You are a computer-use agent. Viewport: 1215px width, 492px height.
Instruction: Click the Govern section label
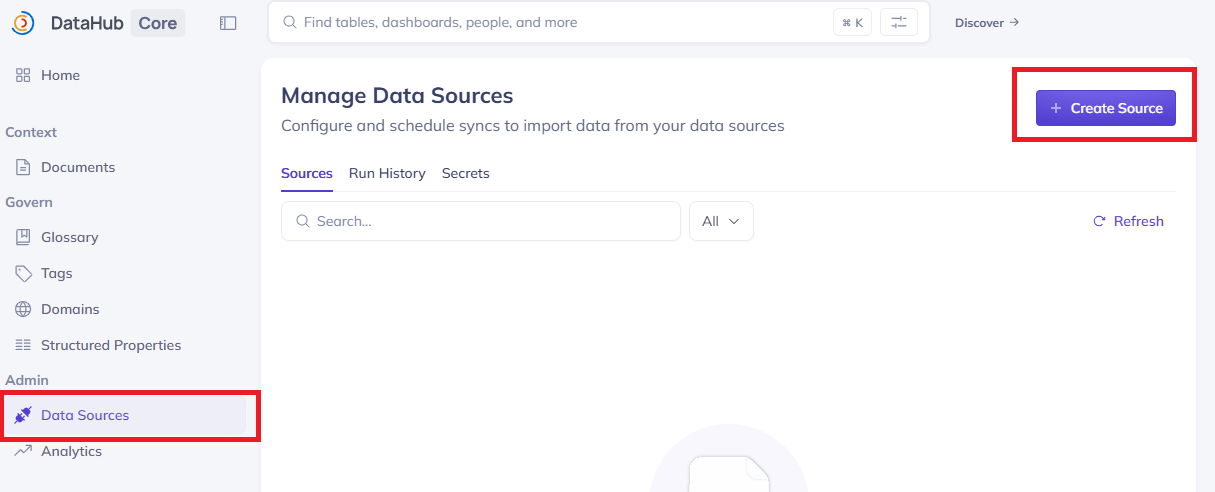tap(29, 202)
